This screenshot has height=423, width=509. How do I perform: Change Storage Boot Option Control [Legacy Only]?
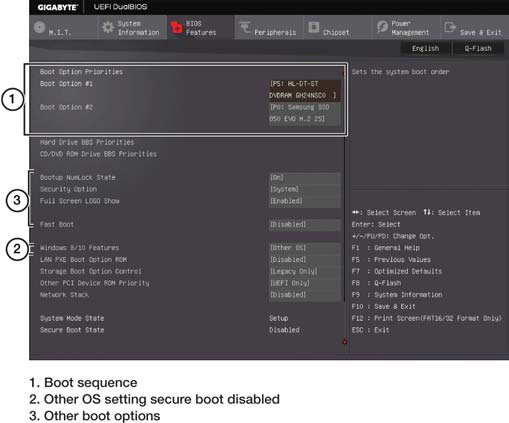click(305, 271)
